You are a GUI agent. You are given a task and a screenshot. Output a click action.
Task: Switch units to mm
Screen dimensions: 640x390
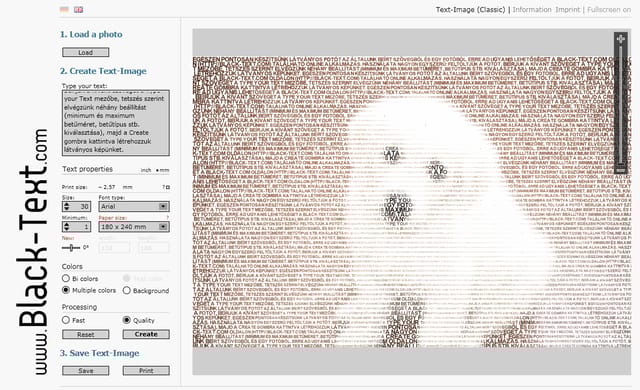coord(162,170)
